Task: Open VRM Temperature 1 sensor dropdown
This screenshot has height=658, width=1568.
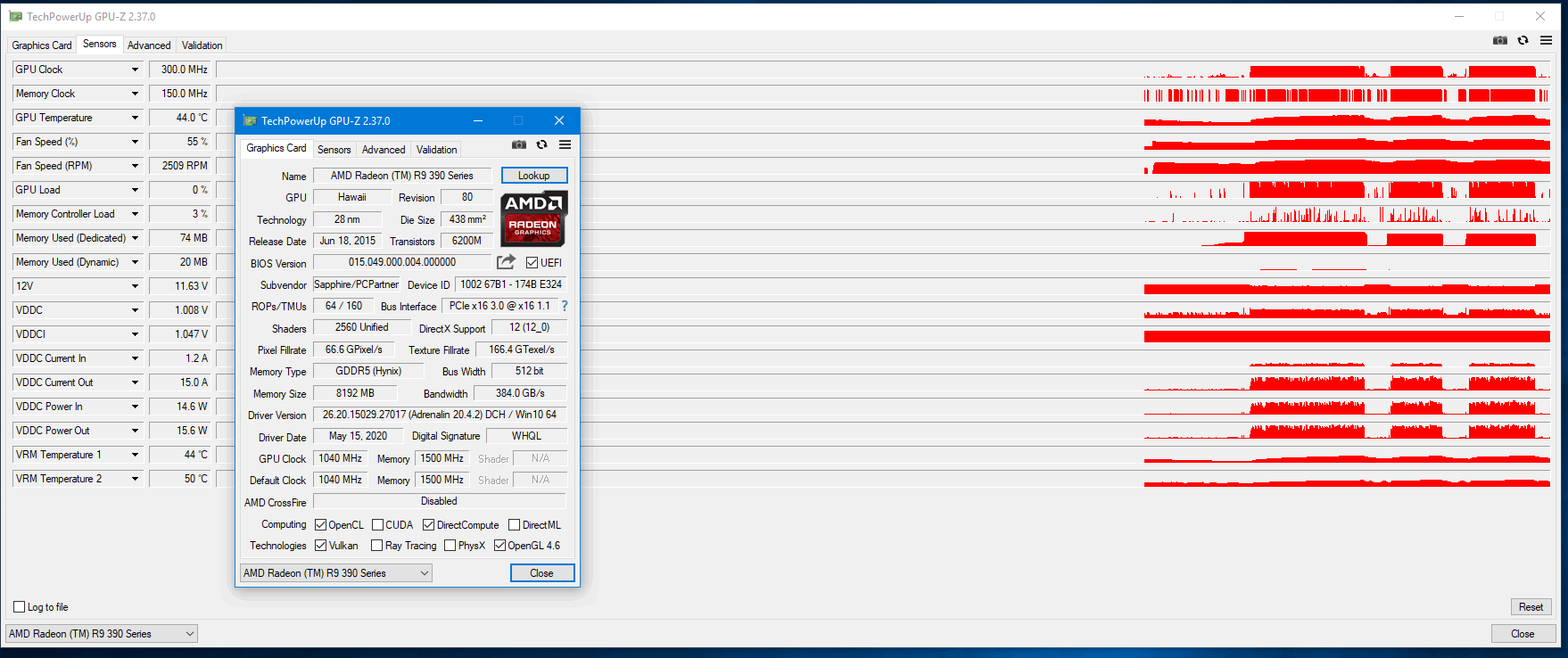Action: point(136,455)
